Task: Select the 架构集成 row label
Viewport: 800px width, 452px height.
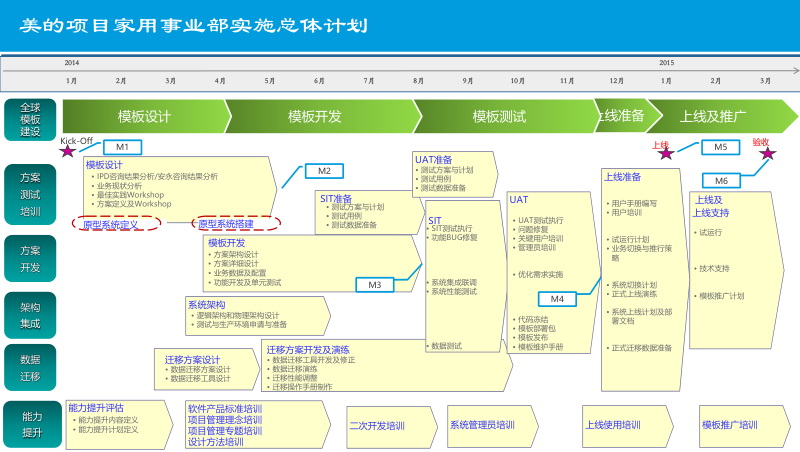Action: pyautogui.click(x=30, y=315)
